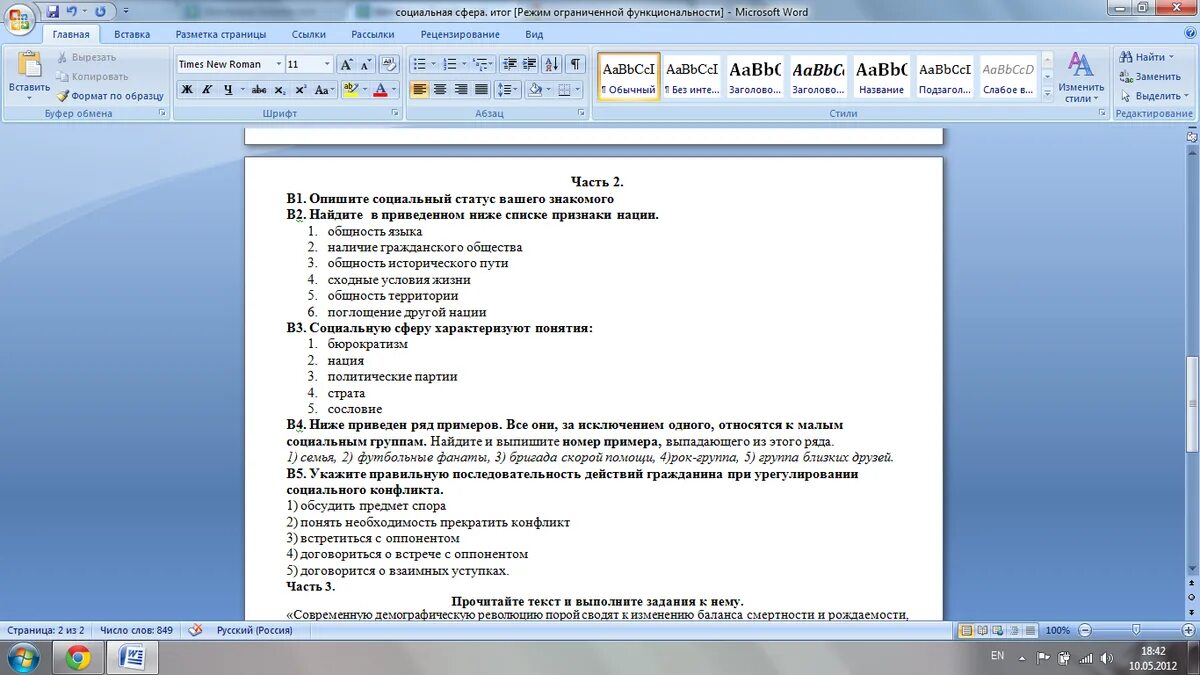The image size is (1200, 675).
Task: Open Вид ribbon tab
Action: click(x=534, y=34)
